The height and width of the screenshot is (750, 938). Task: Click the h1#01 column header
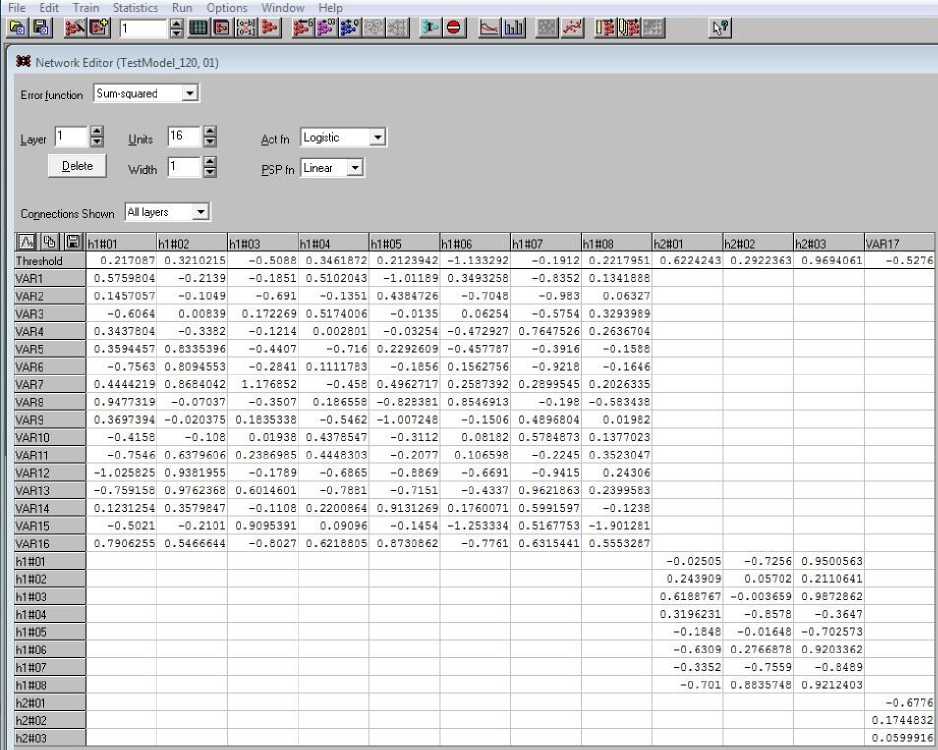[121, 243]
